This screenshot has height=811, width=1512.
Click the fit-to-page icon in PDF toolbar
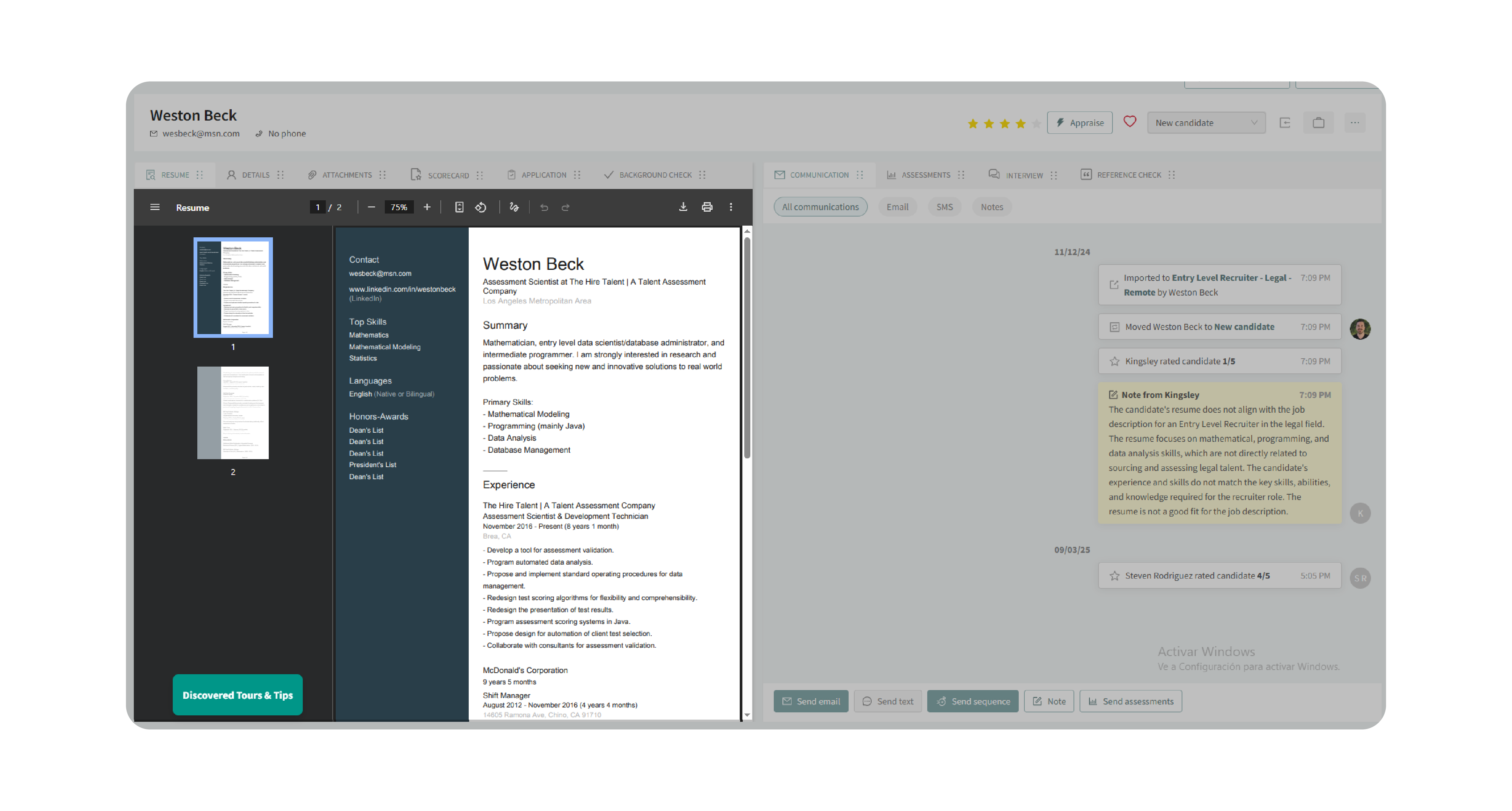[459, 207]
